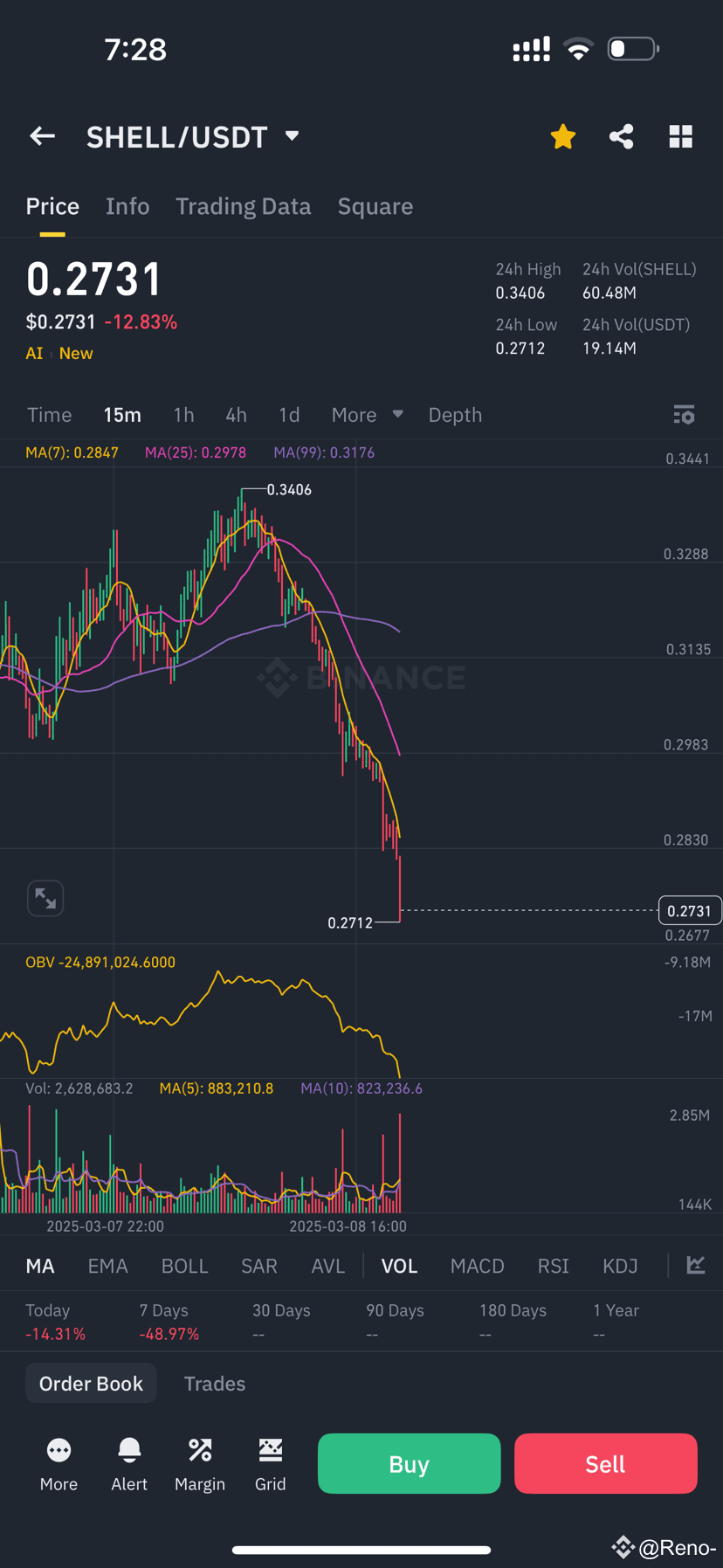The height and width of the screenshot is (1568, 723).
Task: Tap the 7 Days -48.97% performance
Action: click(x=169, y=1322)
